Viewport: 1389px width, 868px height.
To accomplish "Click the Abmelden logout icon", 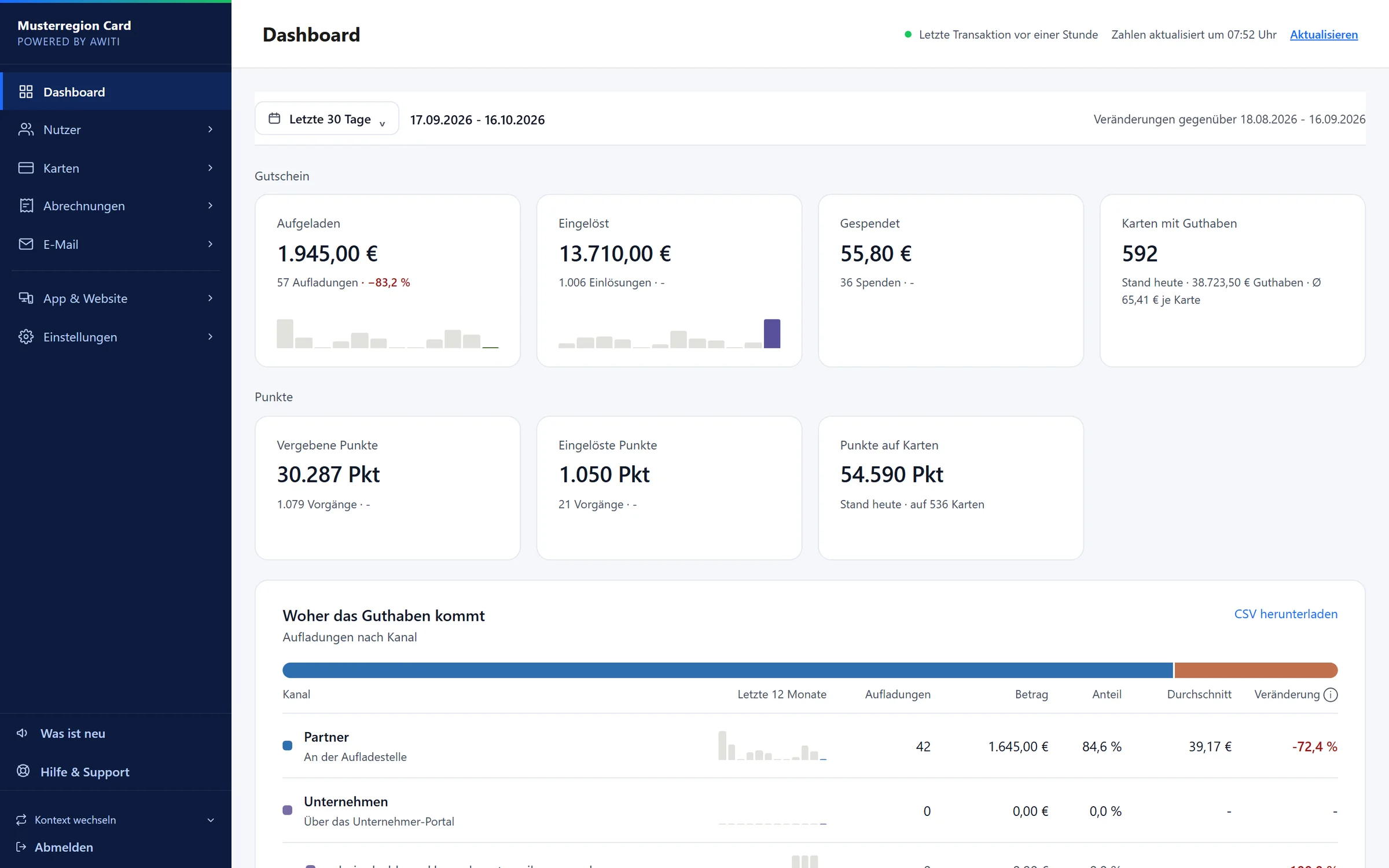I will 21,847.
